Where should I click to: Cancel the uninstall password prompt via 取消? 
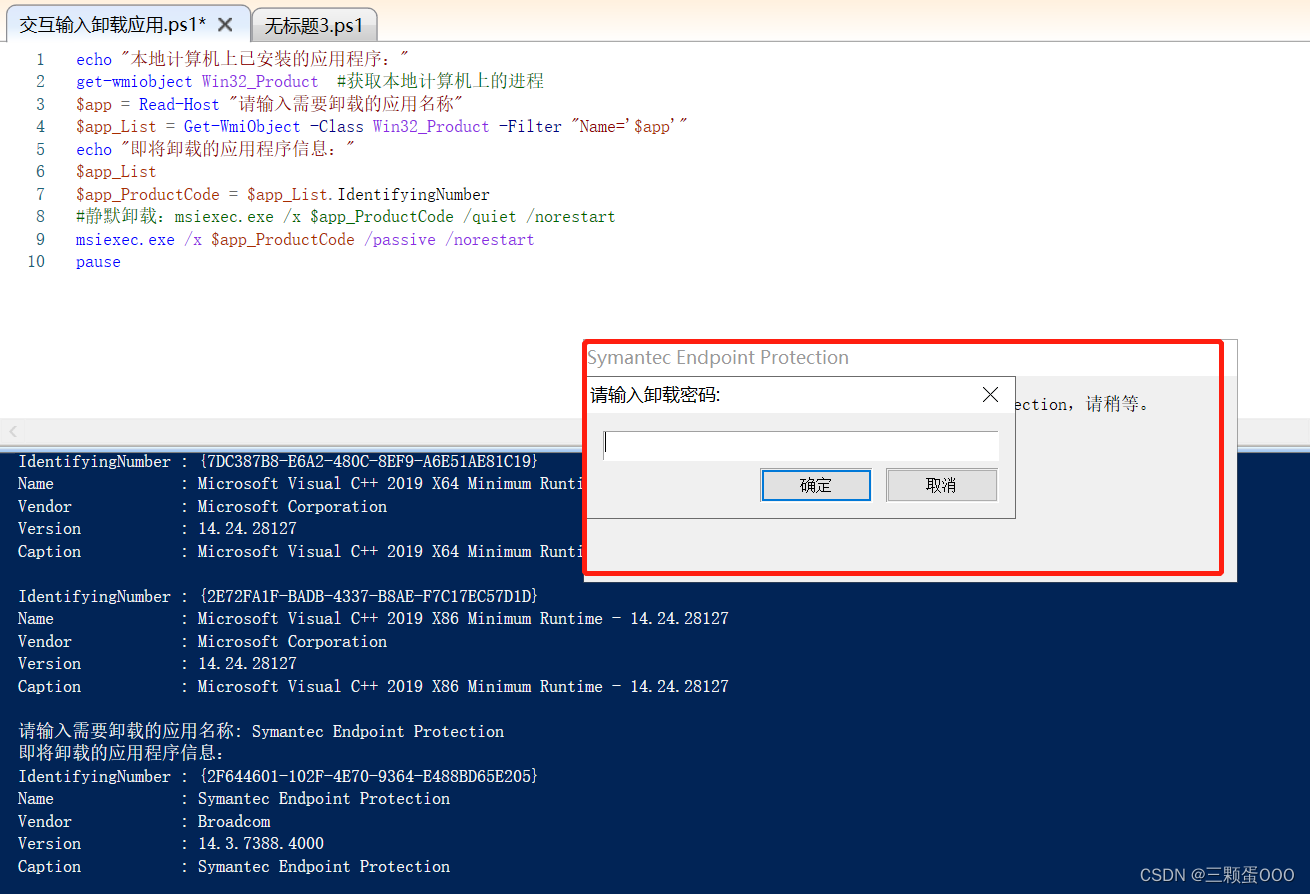[x=941, y=485]
